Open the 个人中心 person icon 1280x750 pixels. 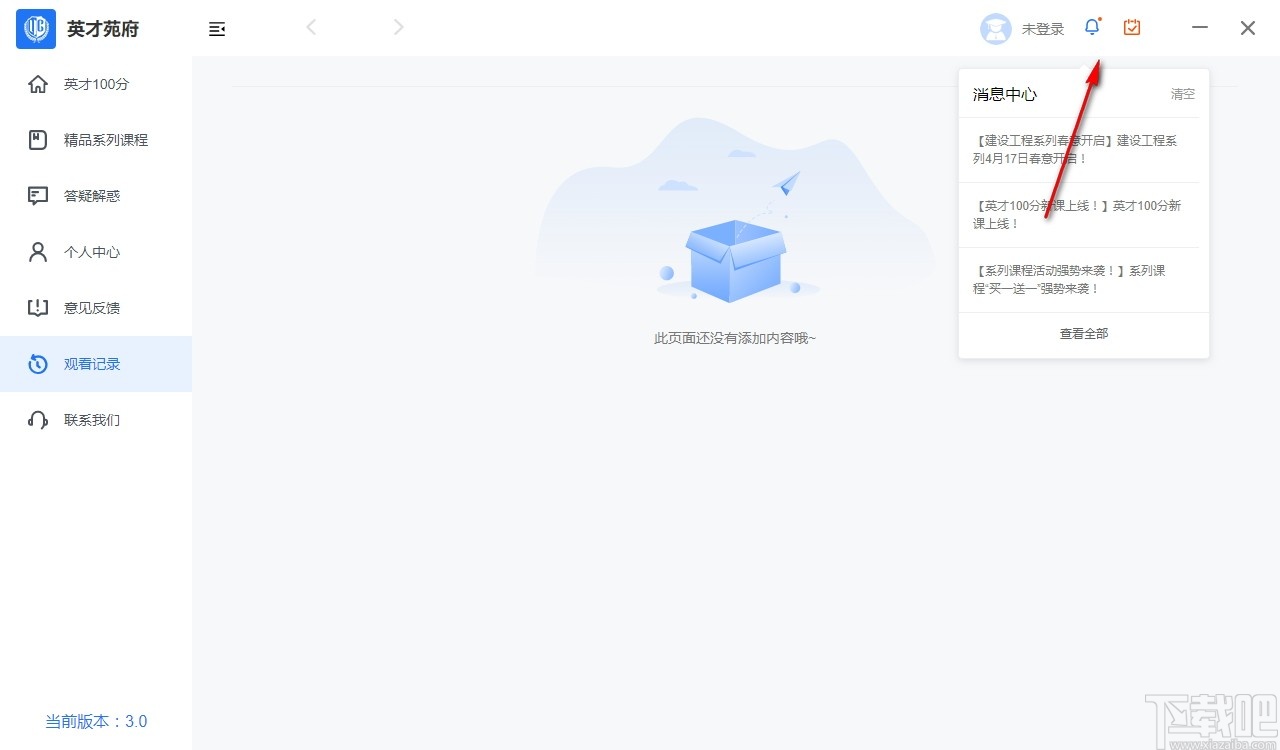(x=38, y=252)
